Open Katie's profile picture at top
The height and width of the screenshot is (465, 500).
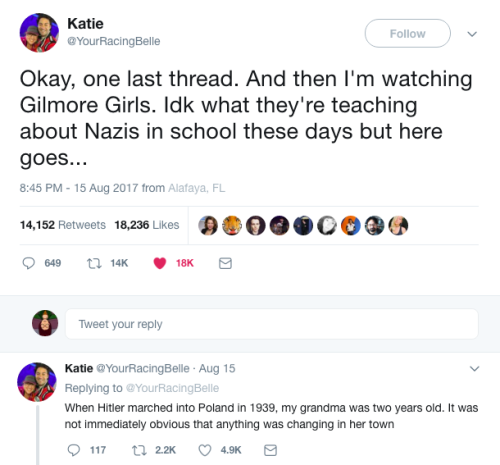click(39, 33)
